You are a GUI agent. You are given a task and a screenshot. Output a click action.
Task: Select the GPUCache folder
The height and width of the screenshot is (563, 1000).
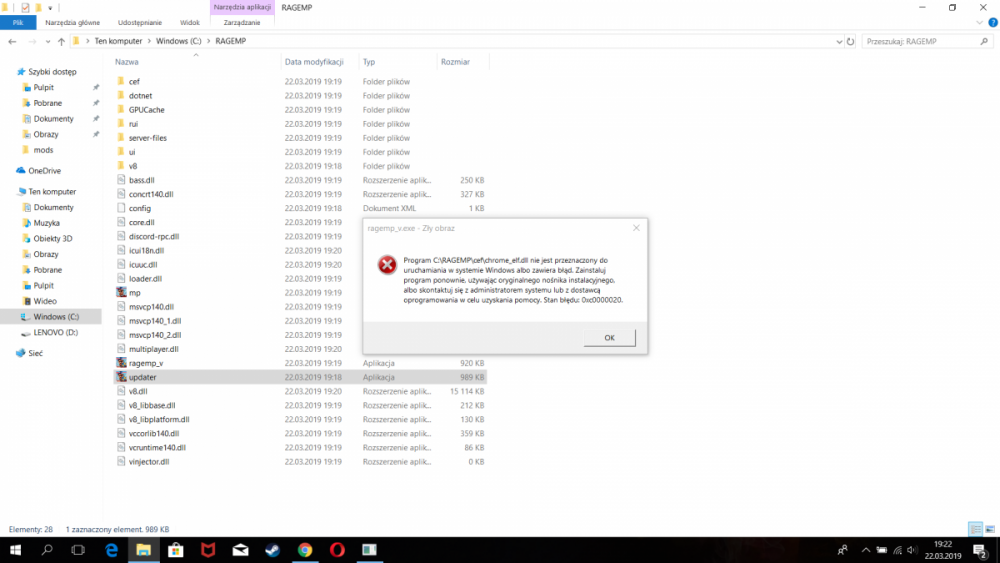[146, 110]
